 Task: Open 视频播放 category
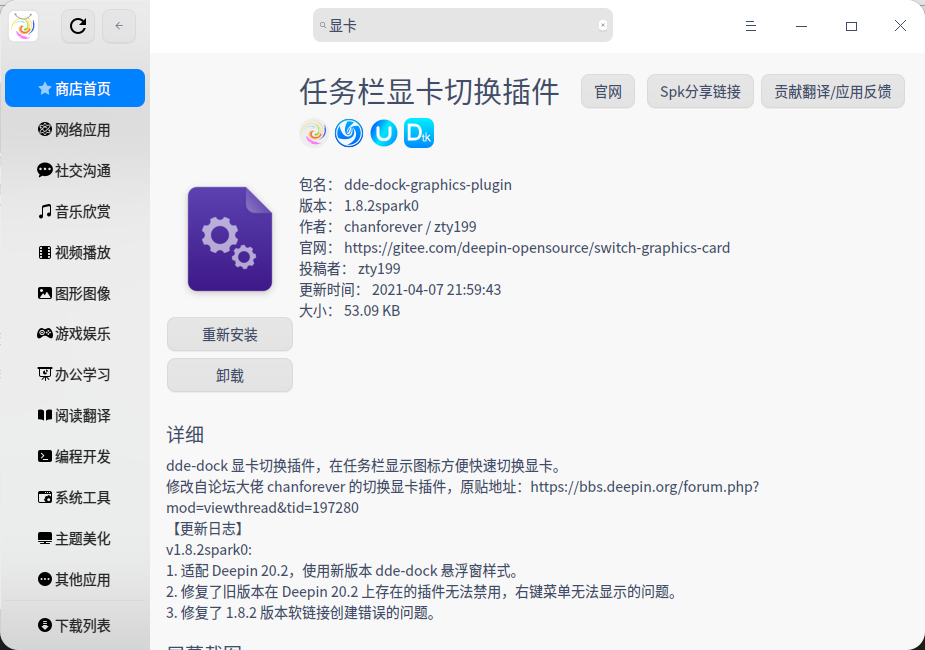click(x=75, y=252)
